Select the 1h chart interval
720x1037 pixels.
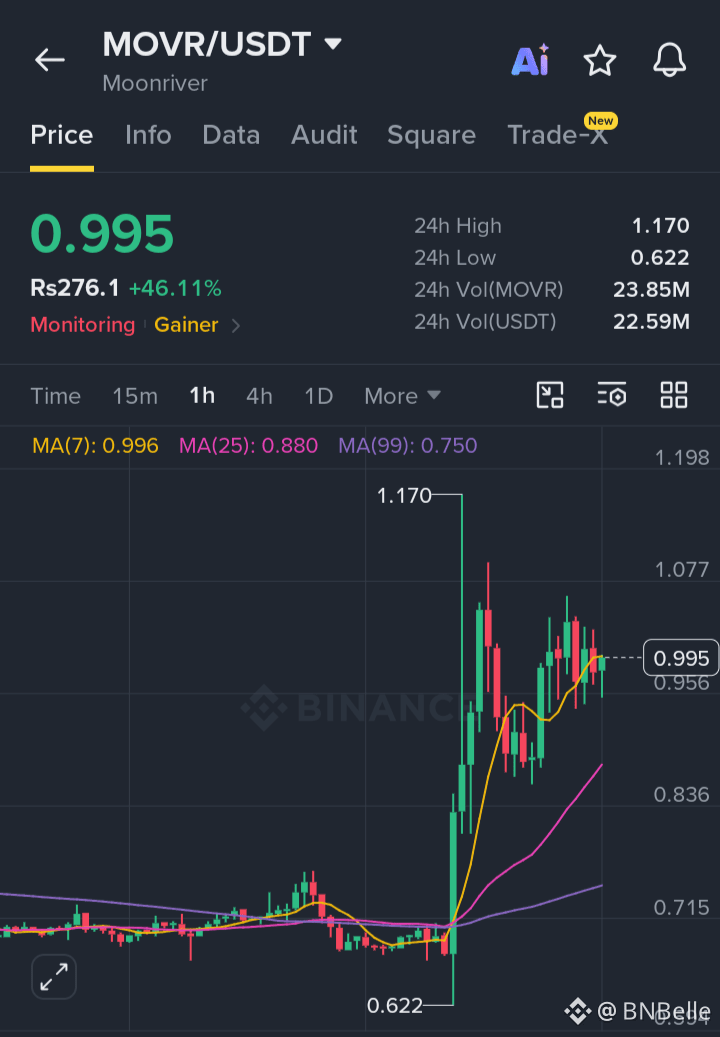tap(202, 395)
